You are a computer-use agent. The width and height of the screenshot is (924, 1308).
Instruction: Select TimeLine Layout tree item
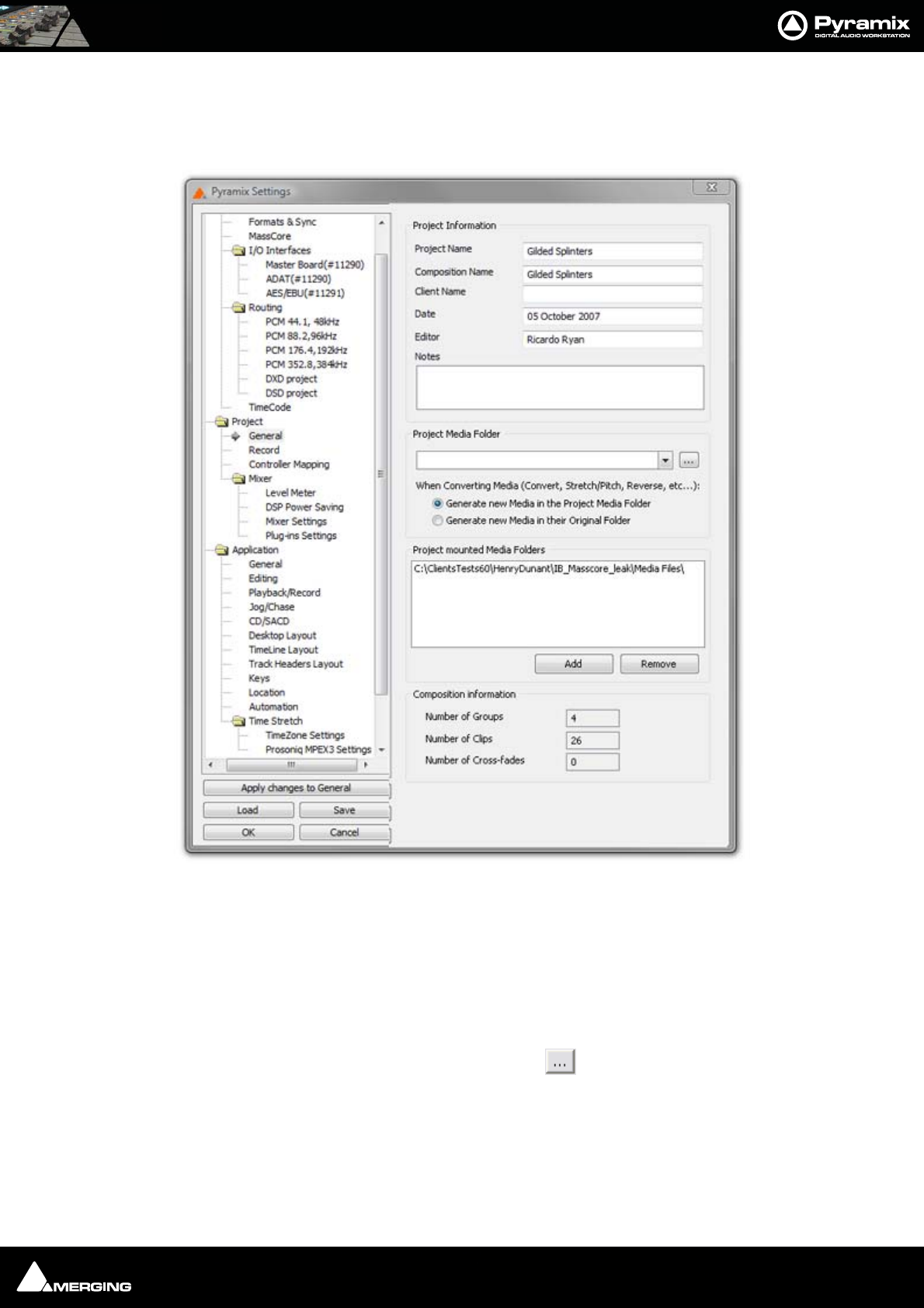[283, 649]
